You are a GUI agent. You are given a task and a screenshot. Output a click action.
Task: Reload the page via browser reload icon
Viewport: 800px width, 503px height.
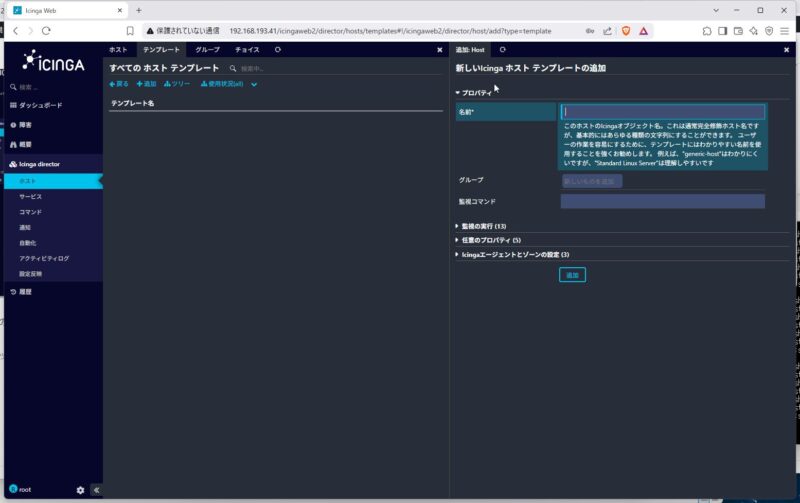click(46, 31)
